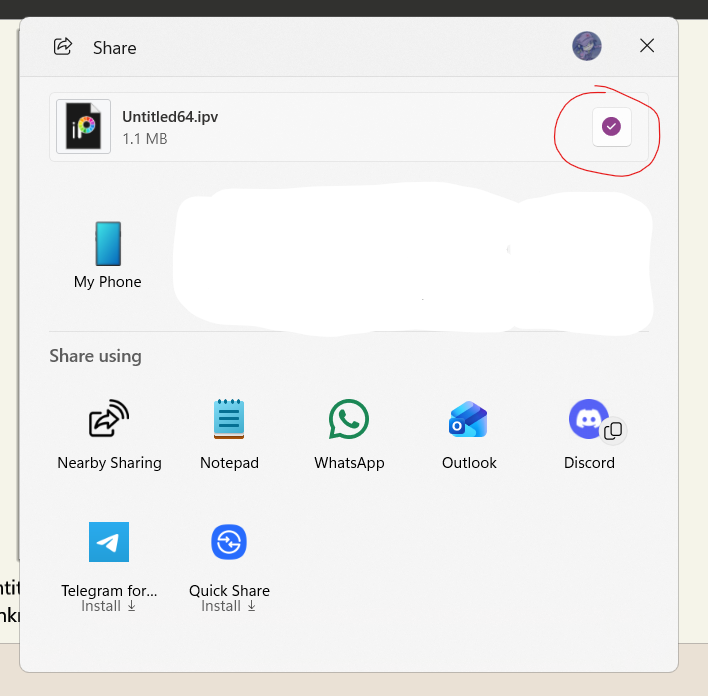The height and width of the screenshot is (696, 708).
Task: Share the file to My Phone
Action: pyautogui.click(x=107, y=255)
